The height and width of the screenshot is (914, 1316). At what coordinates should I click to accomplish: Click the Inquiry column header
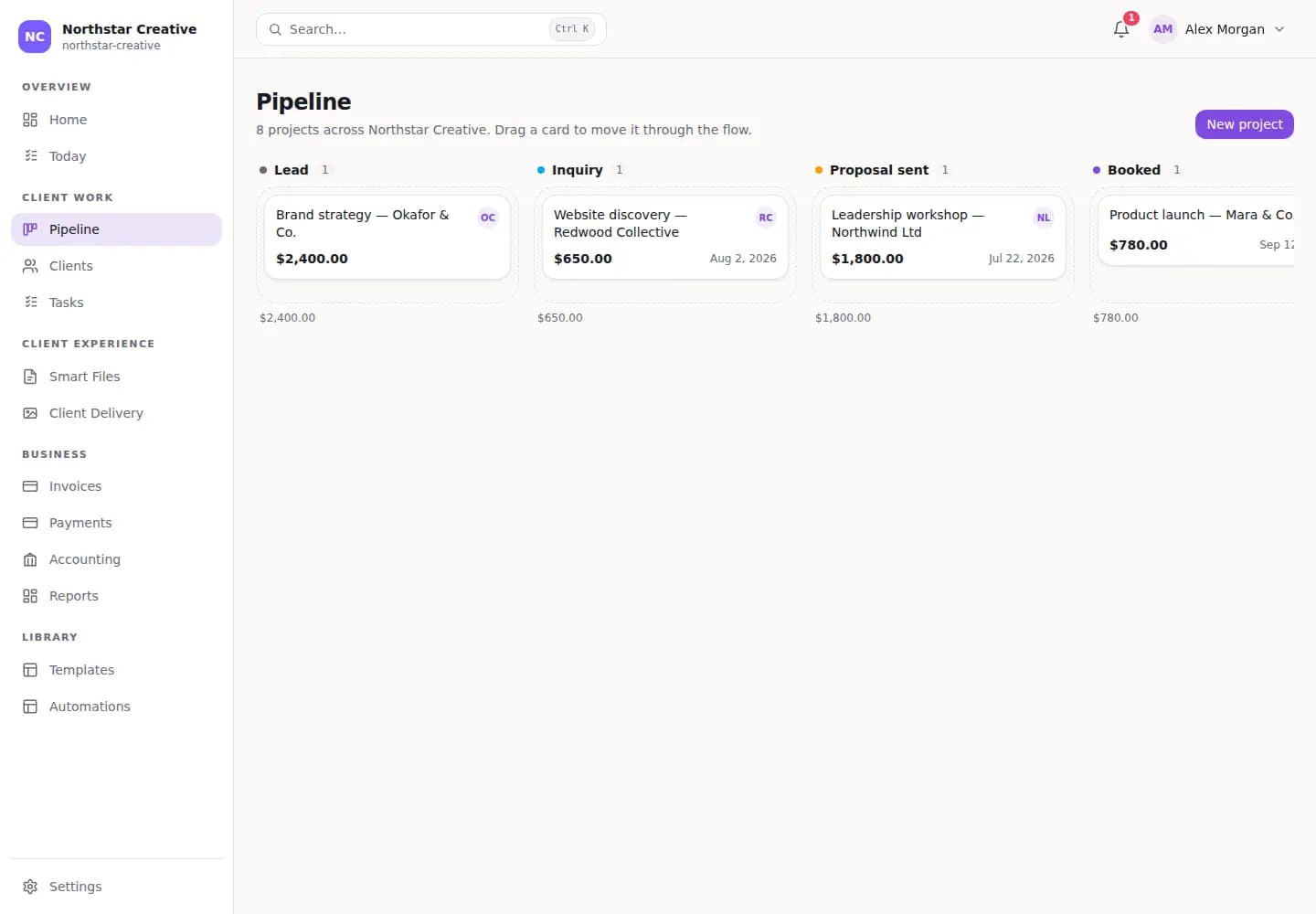click(578, 170)
